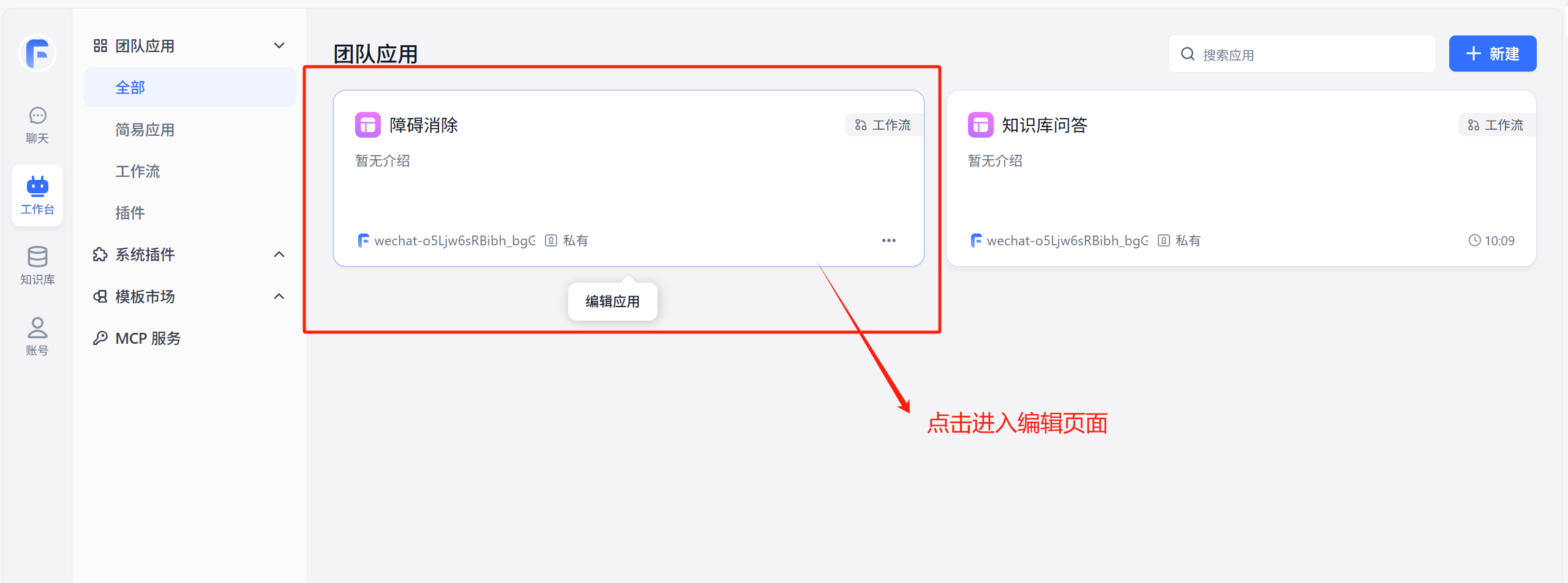Open the 插件 category
The height and width of the screenshot is (583, 1568).
click(x=130, y=212)
